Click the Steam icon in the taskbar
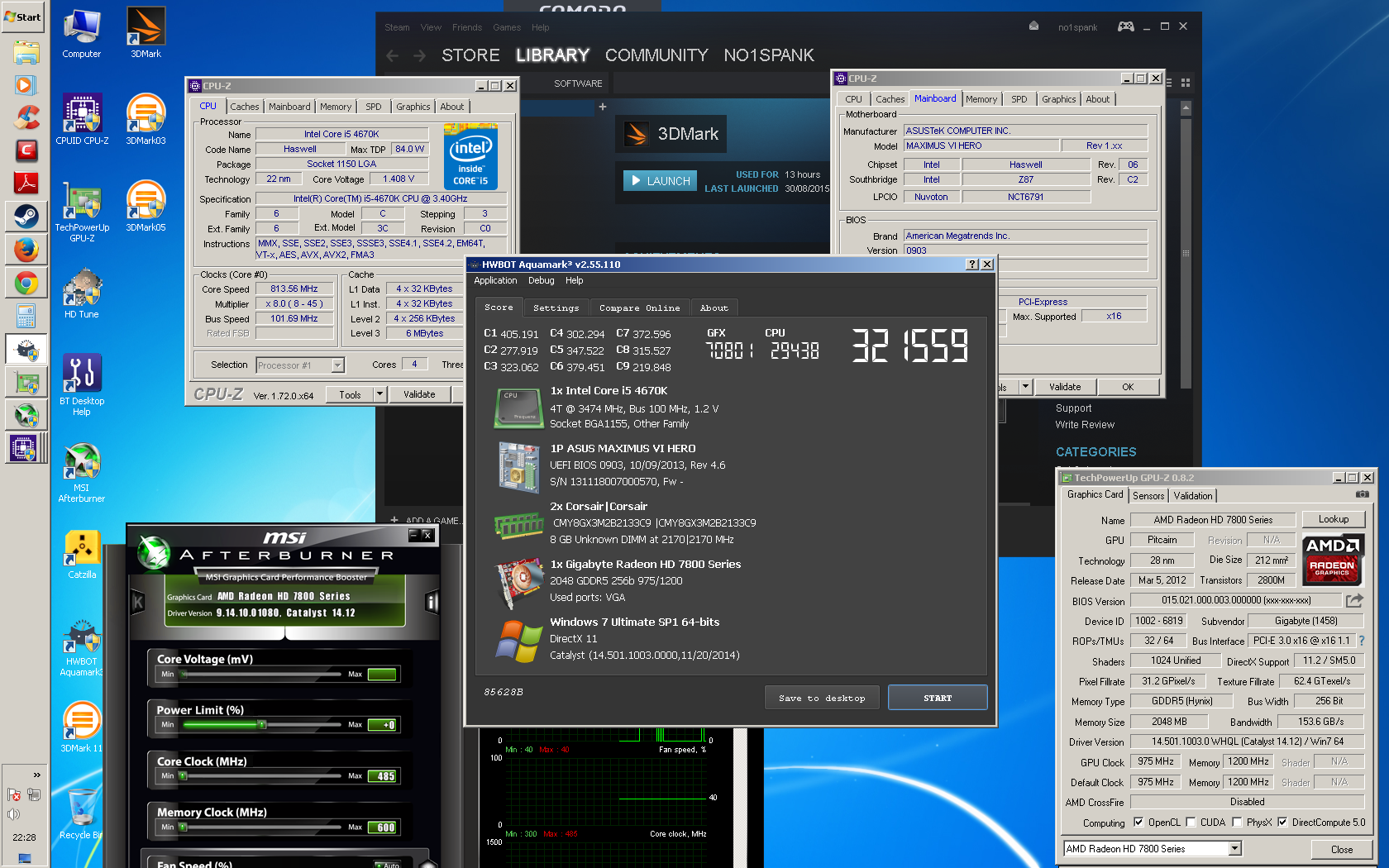 [x=26, y=217]
